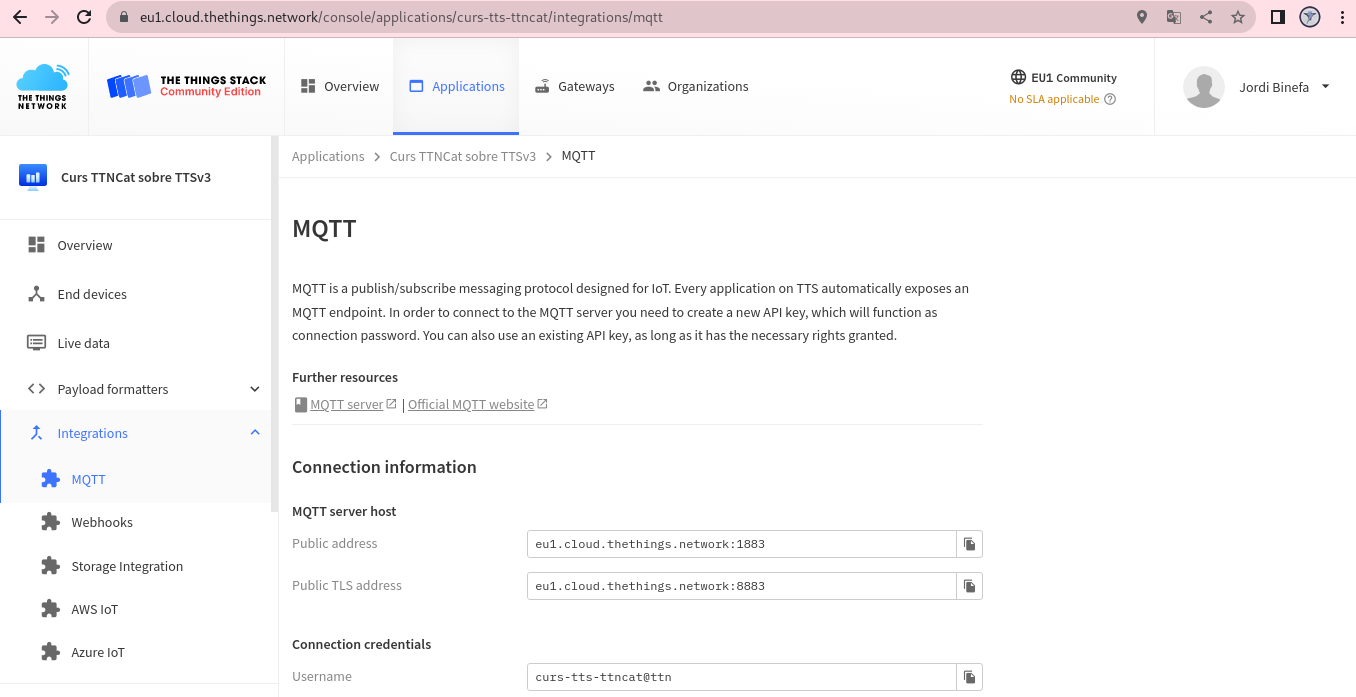
Task: Click the EU1 Community cluster label
Action: (1073, 78)
